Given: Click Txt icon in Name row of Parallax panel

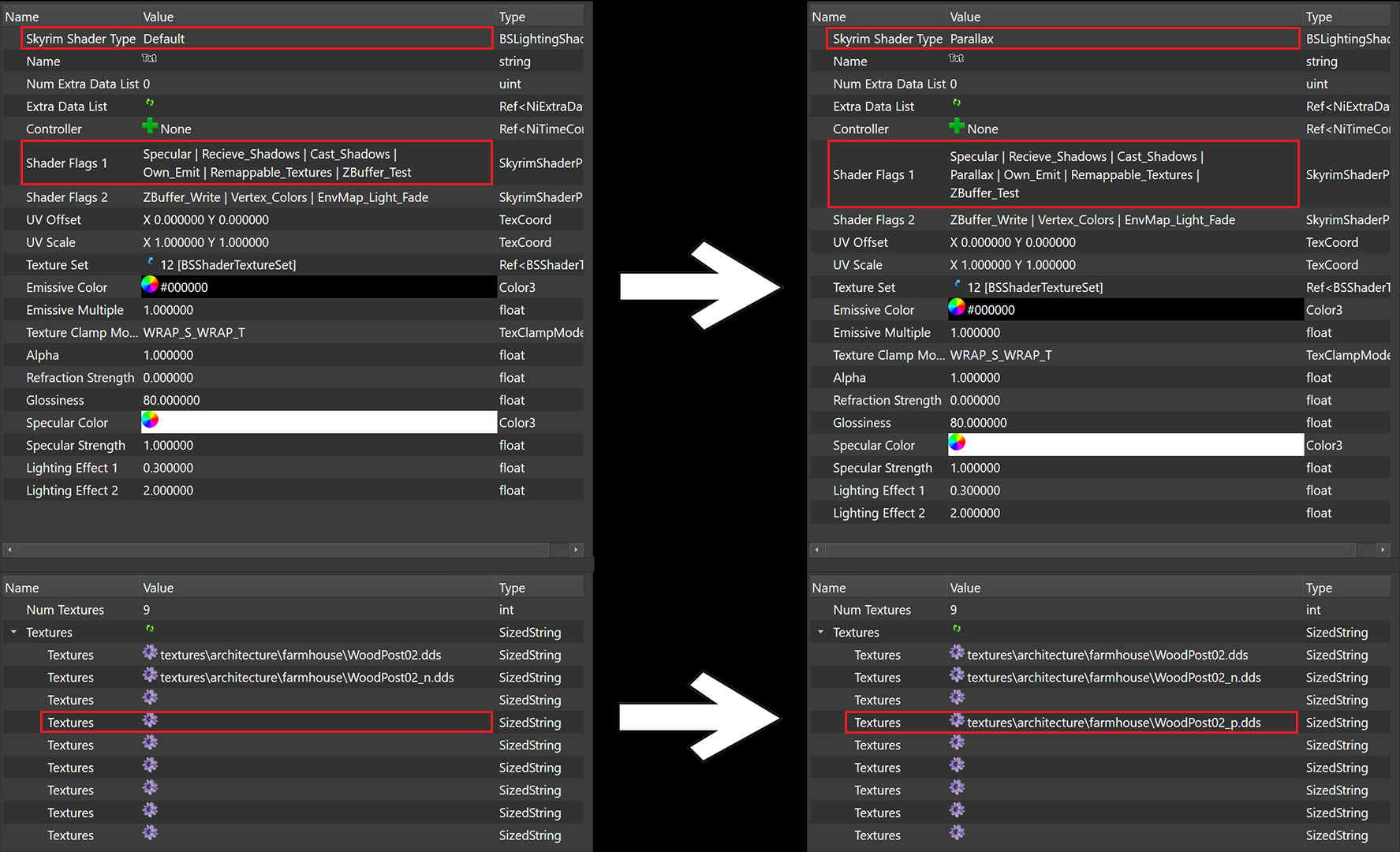Looking at the screenshot, I should 956,58.
